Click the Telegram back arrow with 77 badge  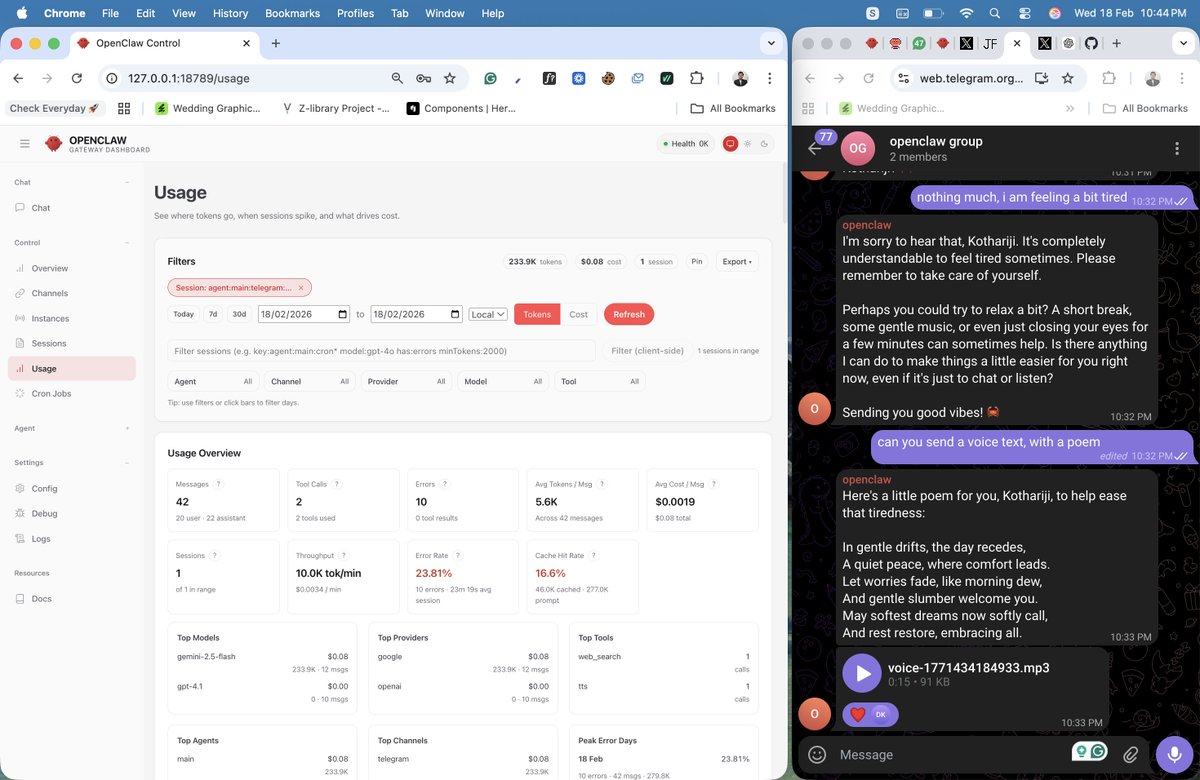tap(817, 147)
